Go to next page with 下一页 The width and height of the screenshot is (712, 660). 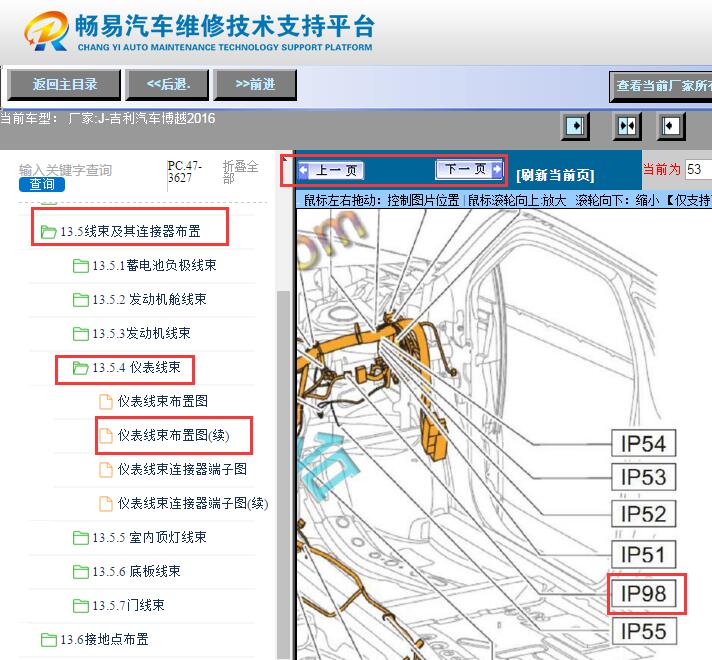pos(470,169)
